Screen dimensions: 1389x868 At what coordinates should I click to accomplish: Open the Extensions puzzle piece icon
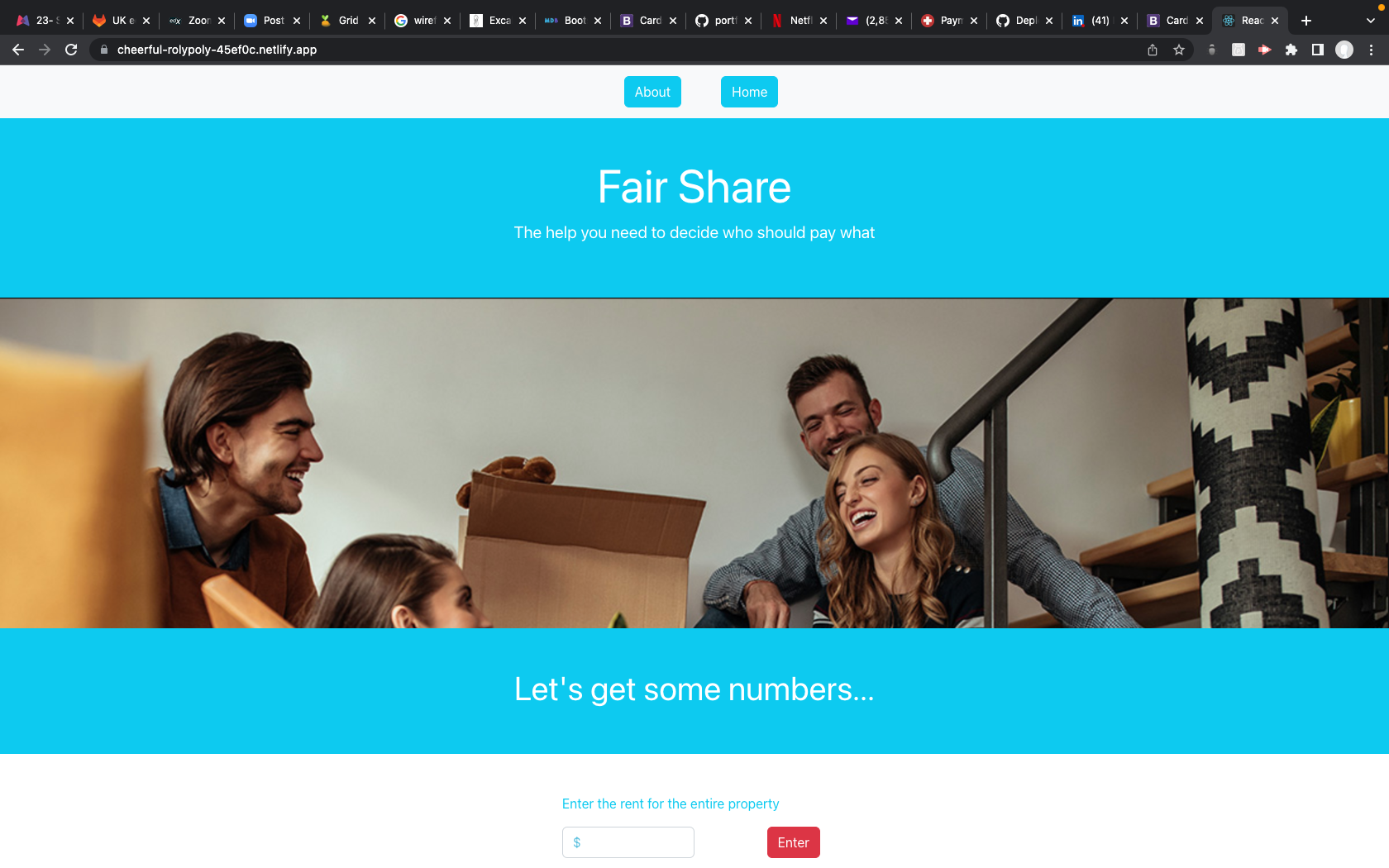coord(1291,50)
